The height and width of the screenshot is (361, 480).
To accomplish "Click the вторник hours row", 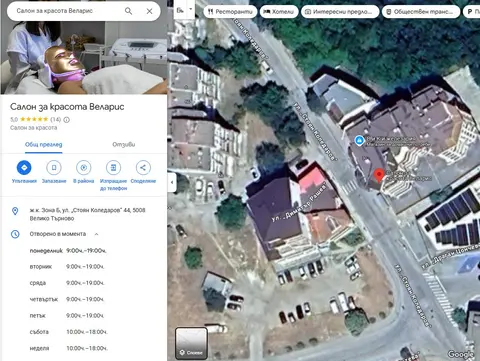I will (x=67, y=267).
